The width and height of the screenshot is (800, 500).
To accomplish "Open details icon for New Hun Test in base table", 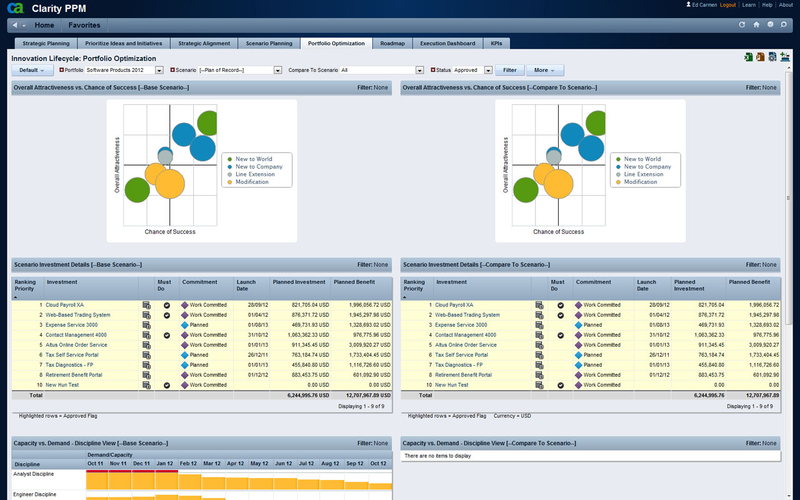I will 146,385.
